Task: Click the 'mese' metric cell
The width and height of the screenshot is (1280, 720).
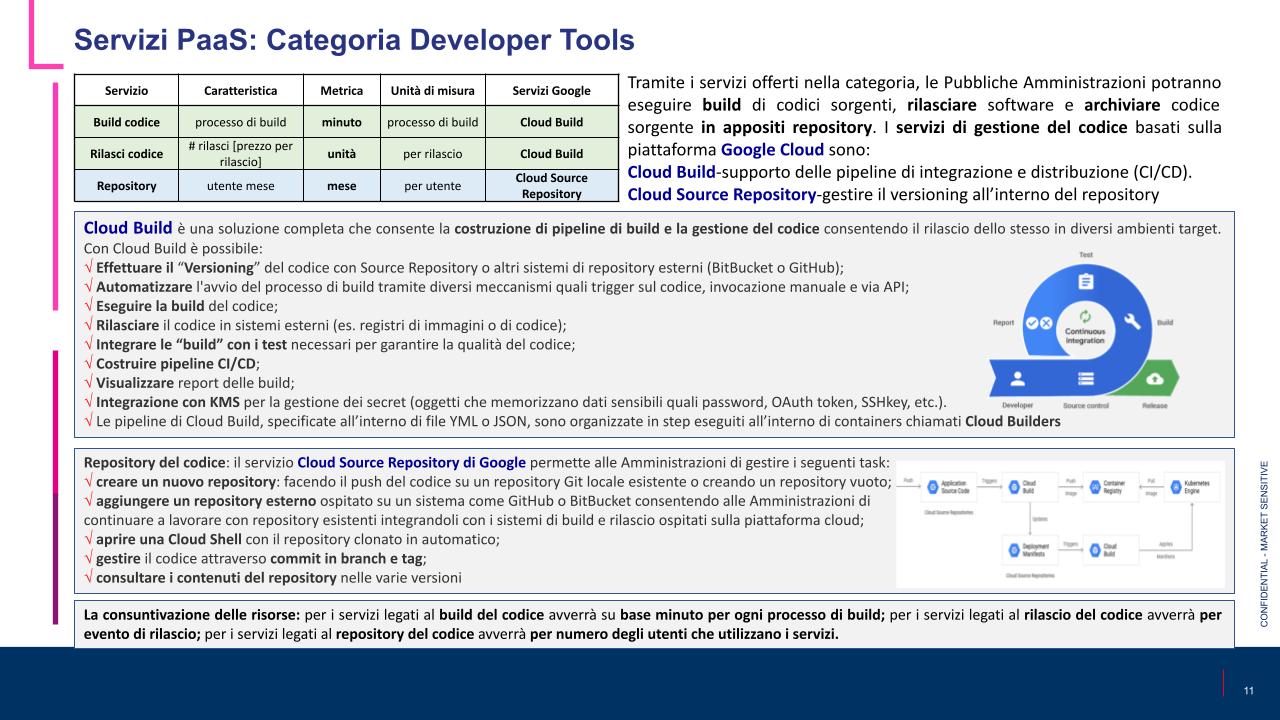Action: (x=341, y=186)
